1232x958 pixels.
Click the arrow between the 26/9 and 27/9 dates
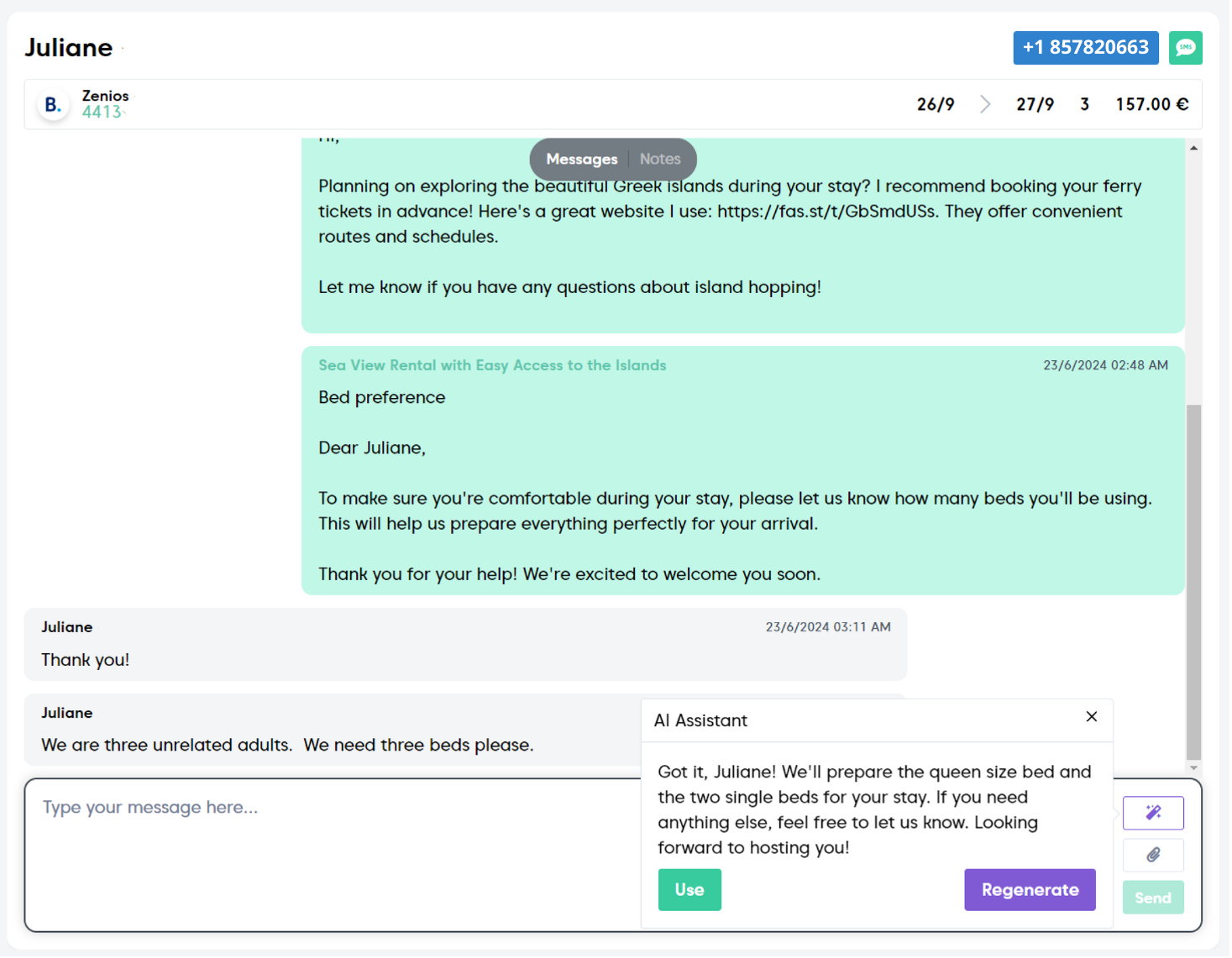point(985,104)
